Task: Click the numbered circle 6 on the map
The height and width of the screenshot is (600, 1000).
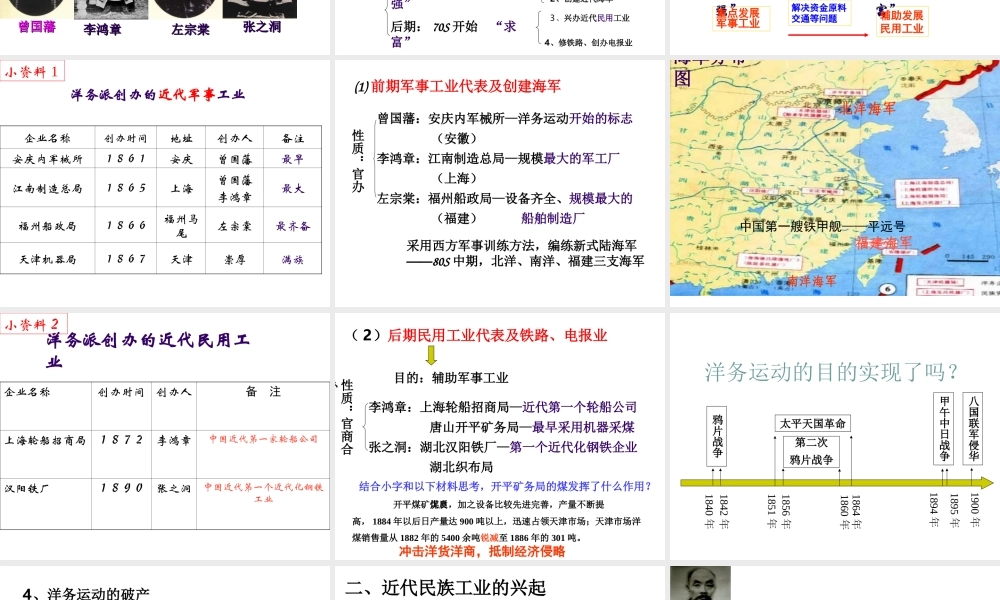Action: (888, 289)
